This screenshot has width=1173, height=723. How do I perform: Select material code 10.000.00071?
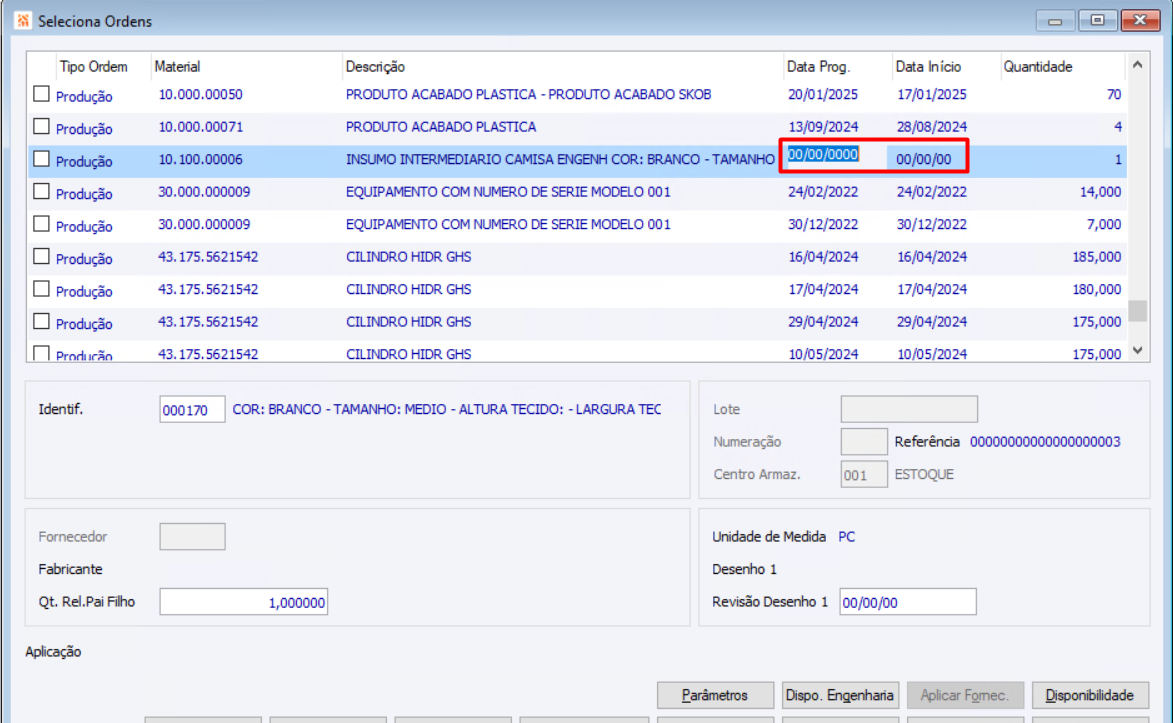200,126
